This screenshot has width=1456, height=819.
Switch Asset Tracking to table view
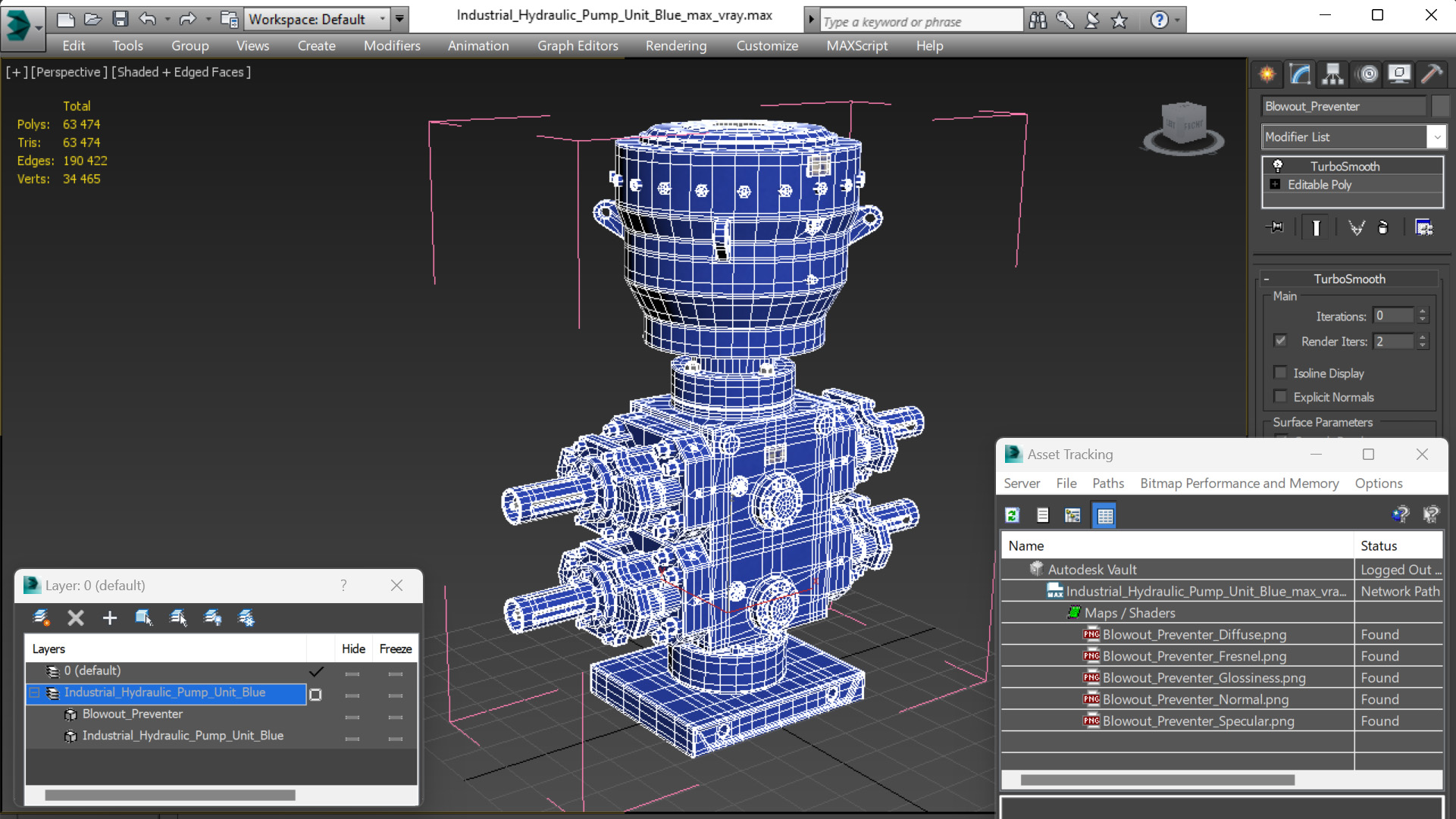[x=1104, y=516]
